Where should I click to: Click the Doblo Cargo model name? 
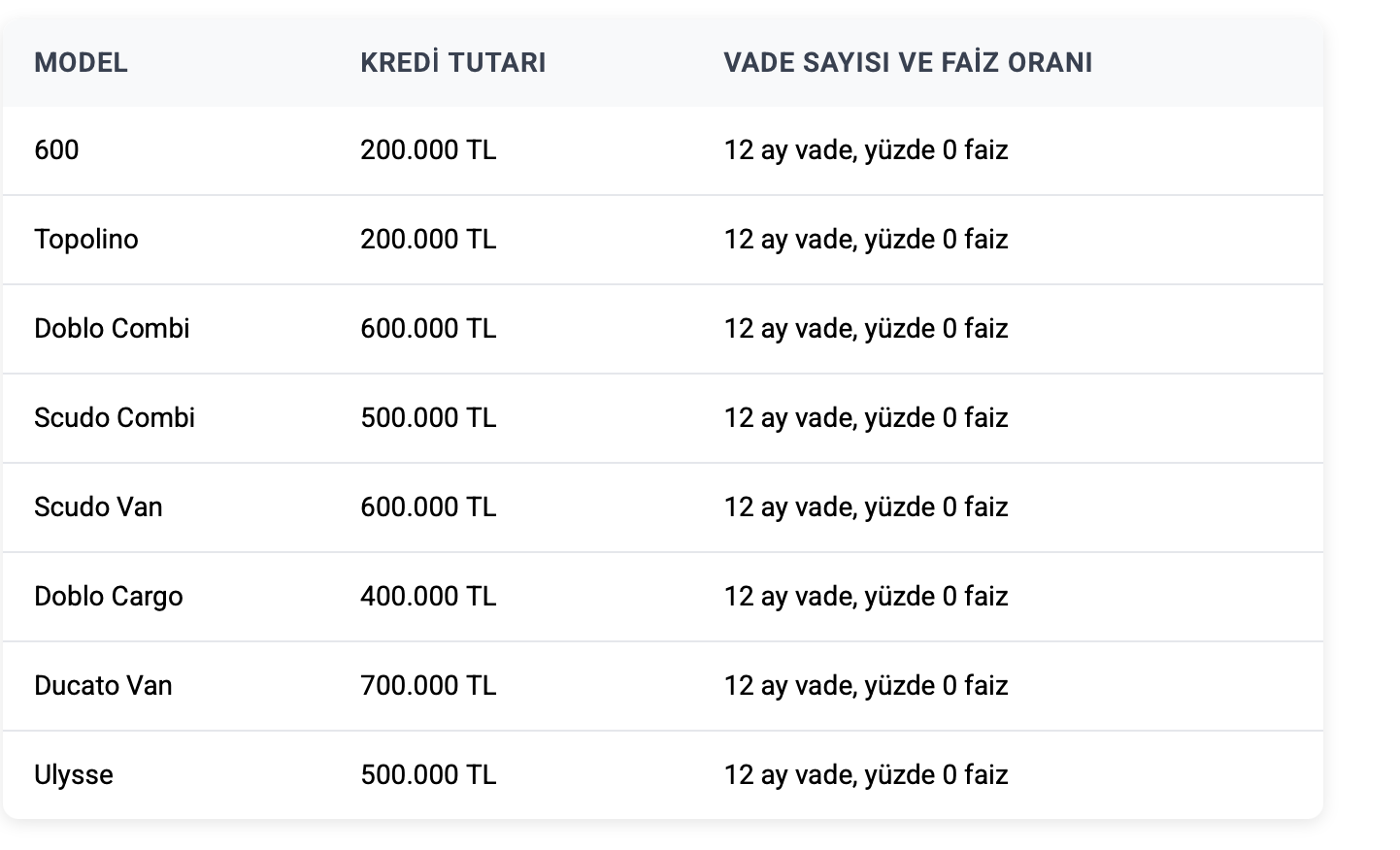(108, 597)
